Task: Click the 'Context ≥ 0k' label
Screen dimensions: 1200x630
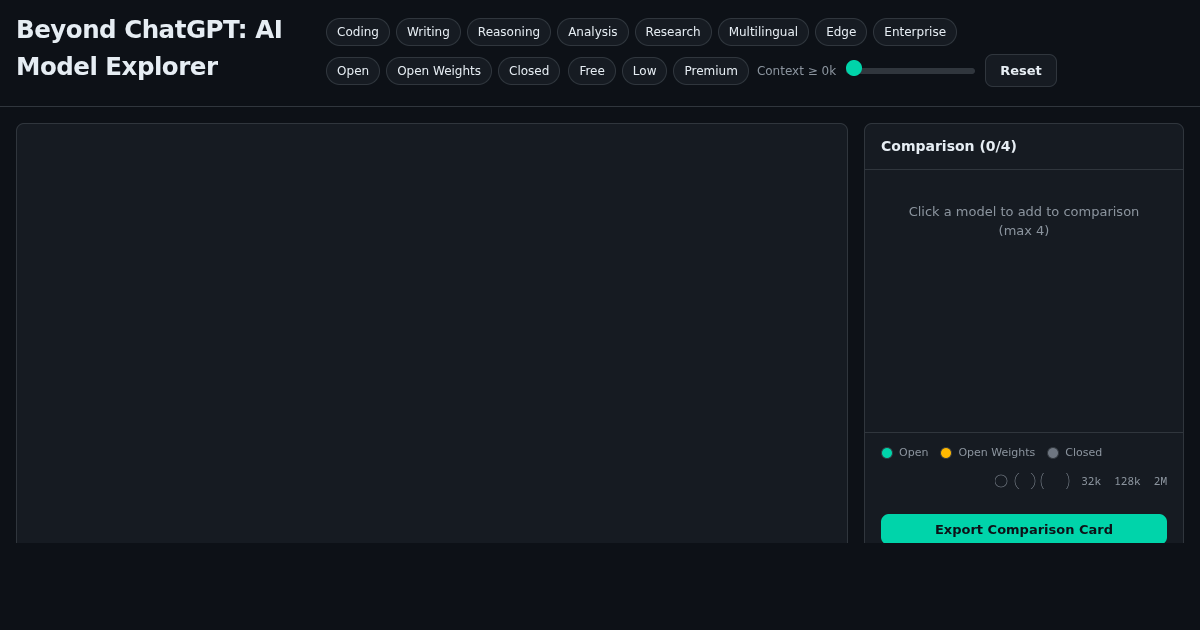Action: click(x=796, y=71)
